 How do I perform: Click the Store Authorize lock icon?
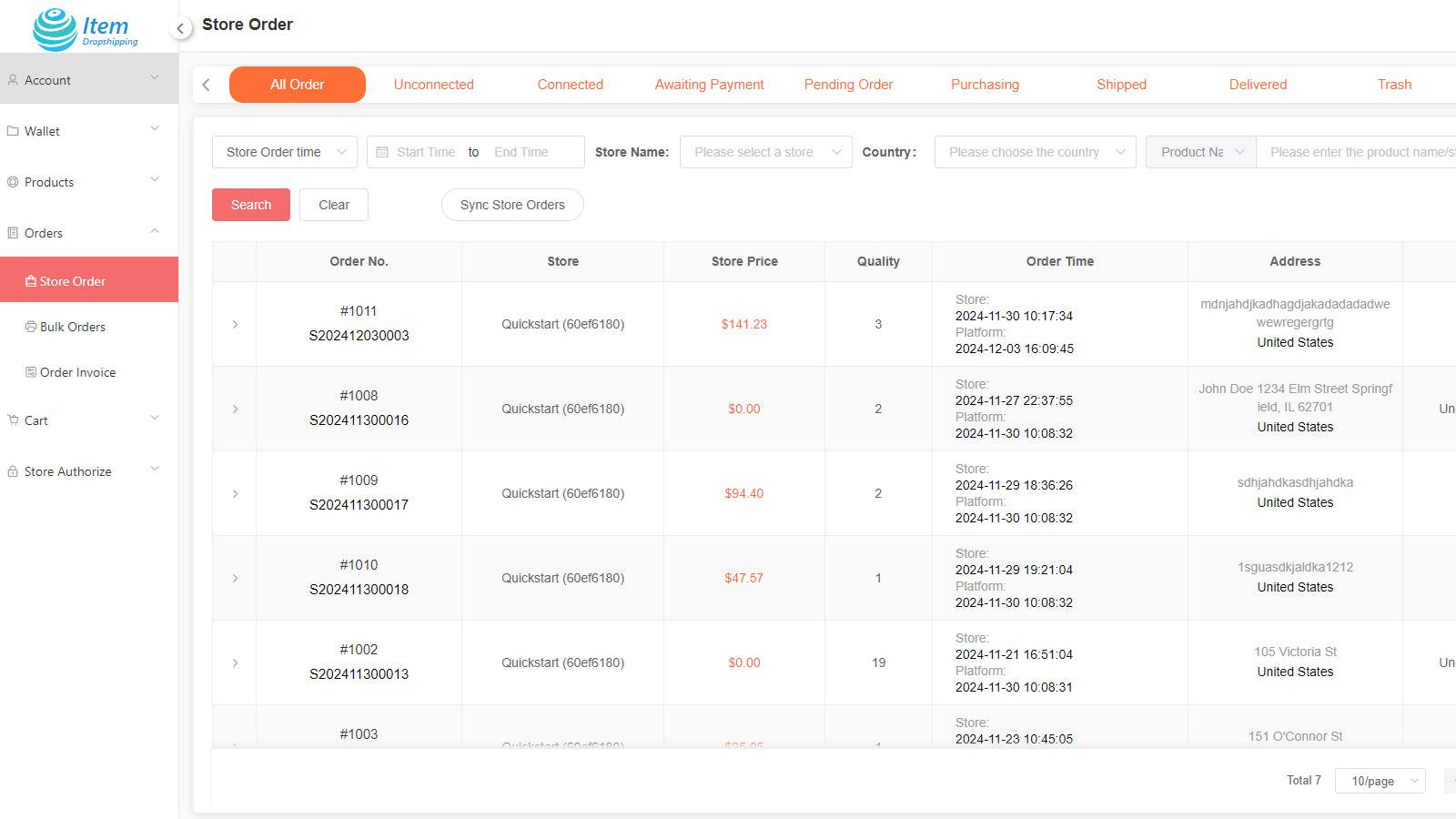[x=13, y=470]
